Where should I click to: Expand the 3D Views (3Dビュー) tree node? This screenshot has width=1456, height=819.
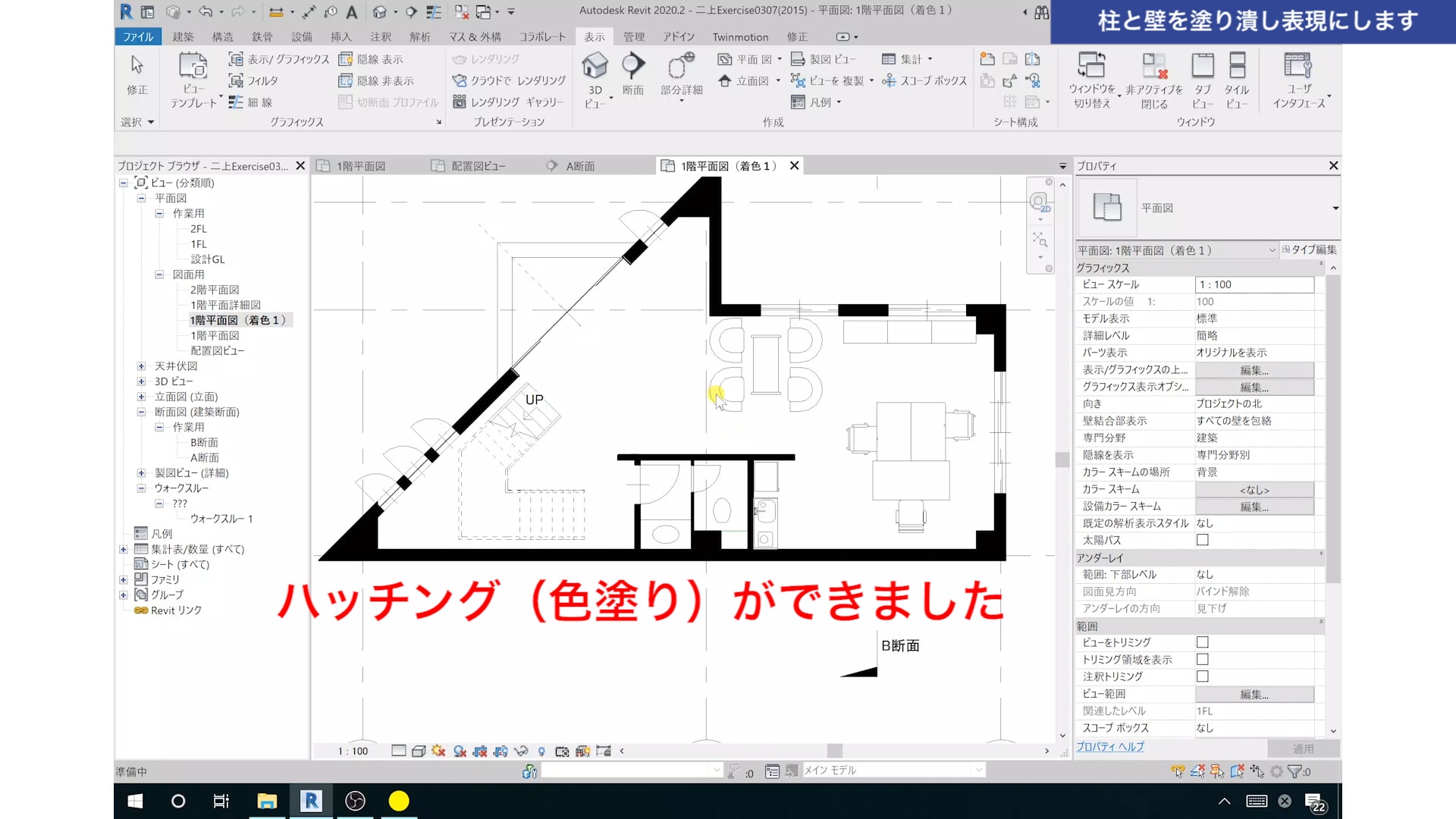tap(141, 381)
